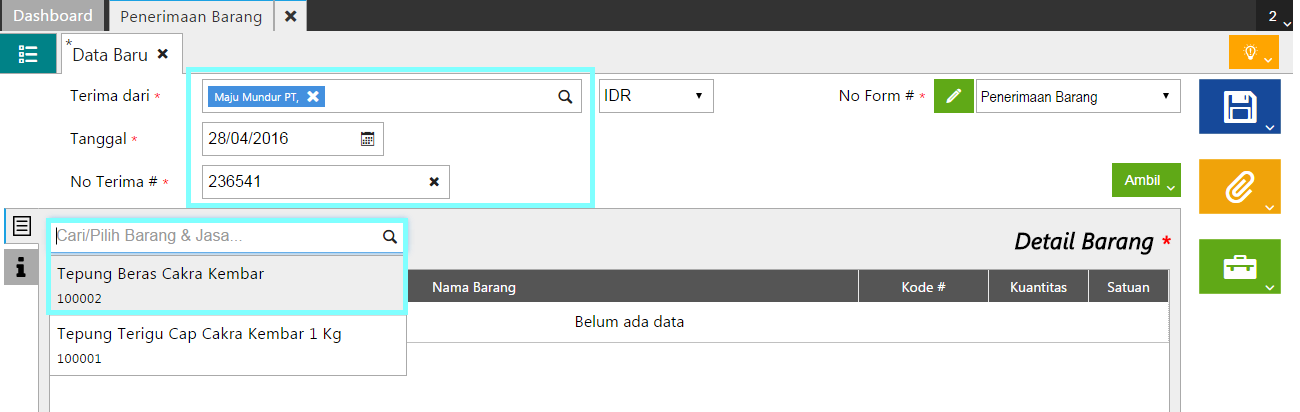The width and height of the screenshot is (1300, 412).
Task: Expand the Ambil green dropdown button
Action: tap(1146, 181)
